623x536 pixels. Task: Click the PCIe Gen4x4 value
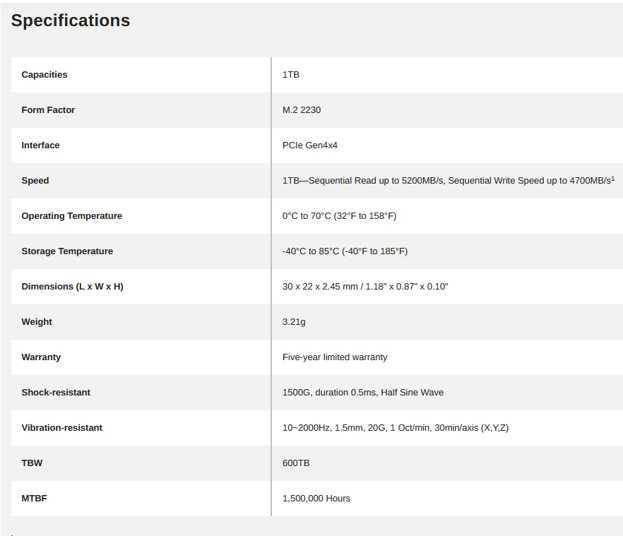pyautogui.click(x=310, y=145)
